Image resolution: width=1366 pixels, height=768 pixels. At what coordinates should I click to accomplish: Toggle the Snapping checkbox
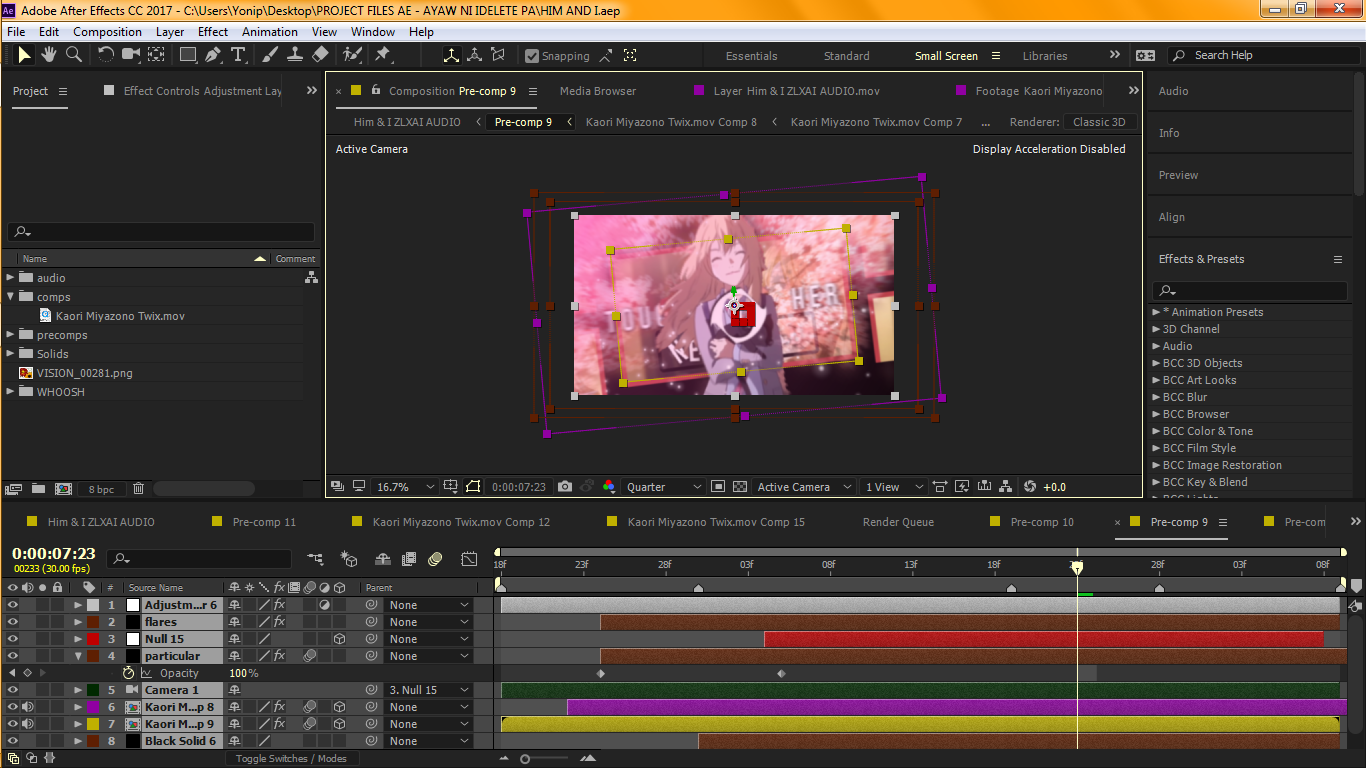pos(532,56)
